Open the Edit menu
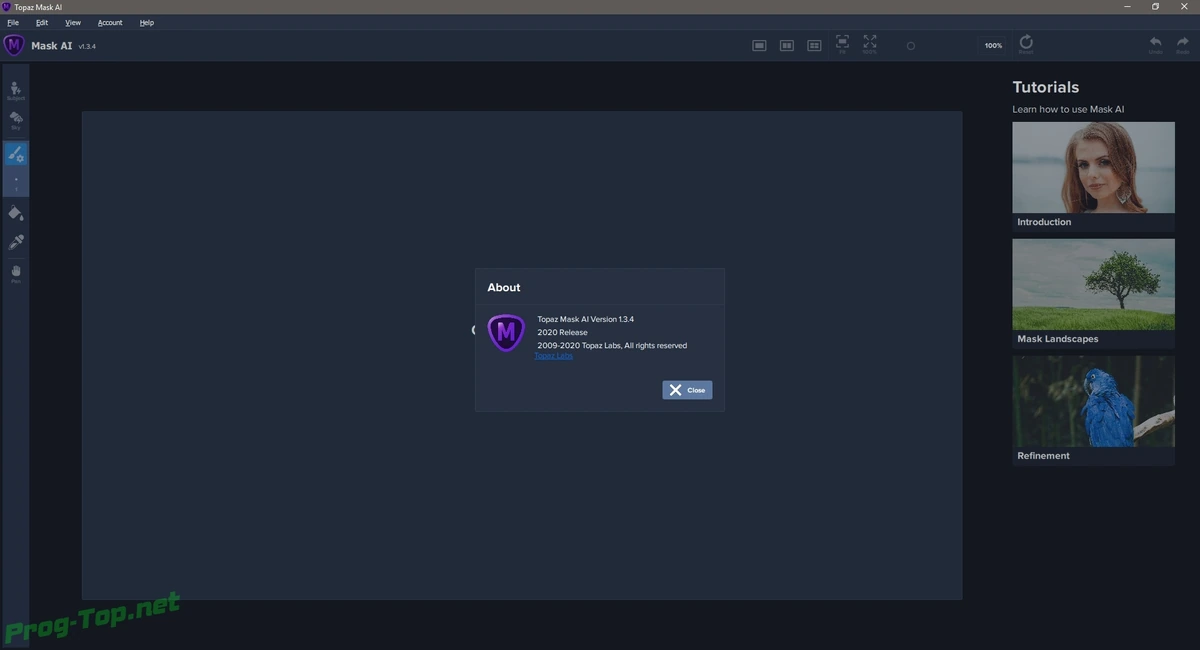The width and height of the screenshot is (1200, 650). [x=42, y=22]
